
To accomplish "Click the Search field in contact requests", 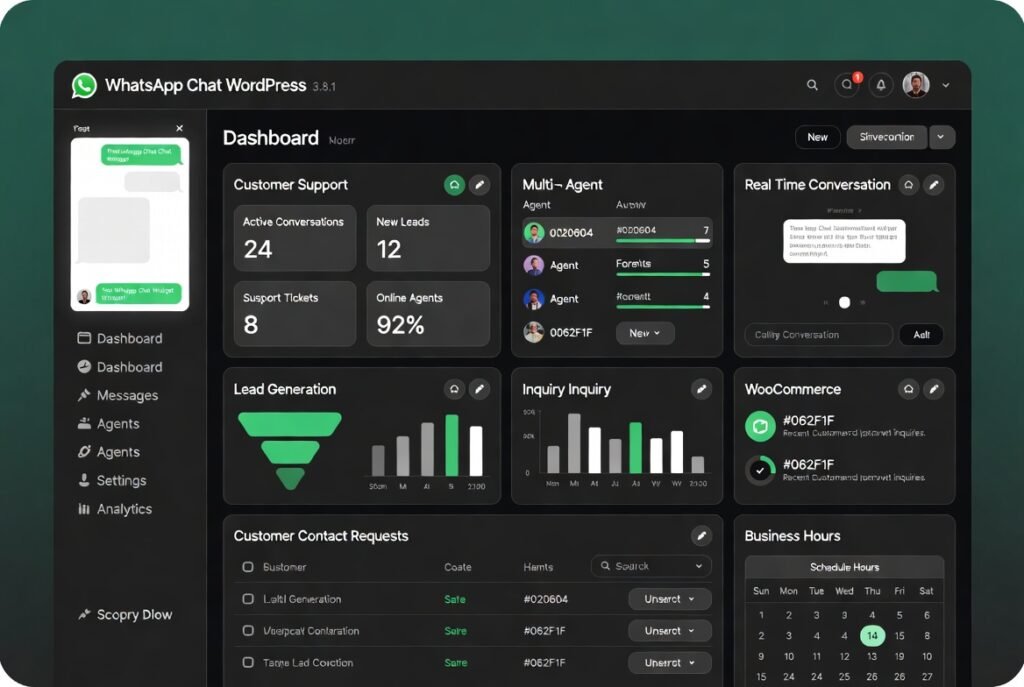I will [x=651, y=566].
